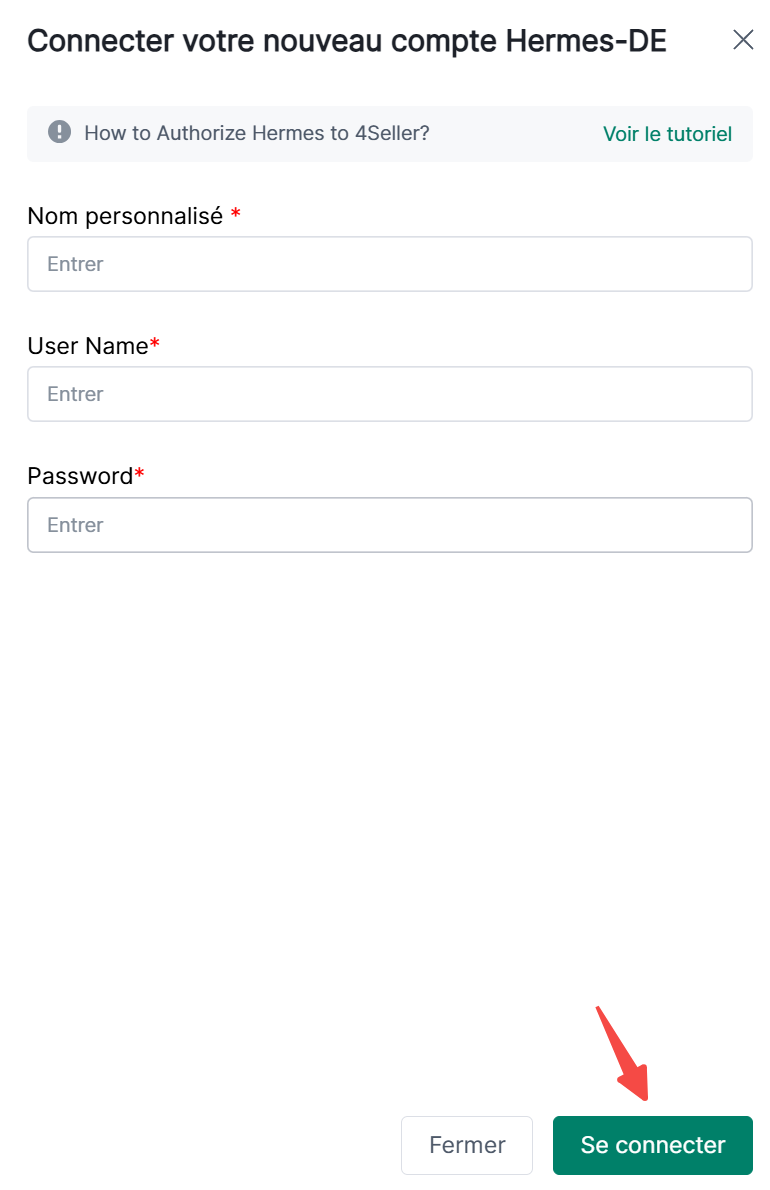
Task: Click the Nom personnalisé label
Action: point(124,215)
